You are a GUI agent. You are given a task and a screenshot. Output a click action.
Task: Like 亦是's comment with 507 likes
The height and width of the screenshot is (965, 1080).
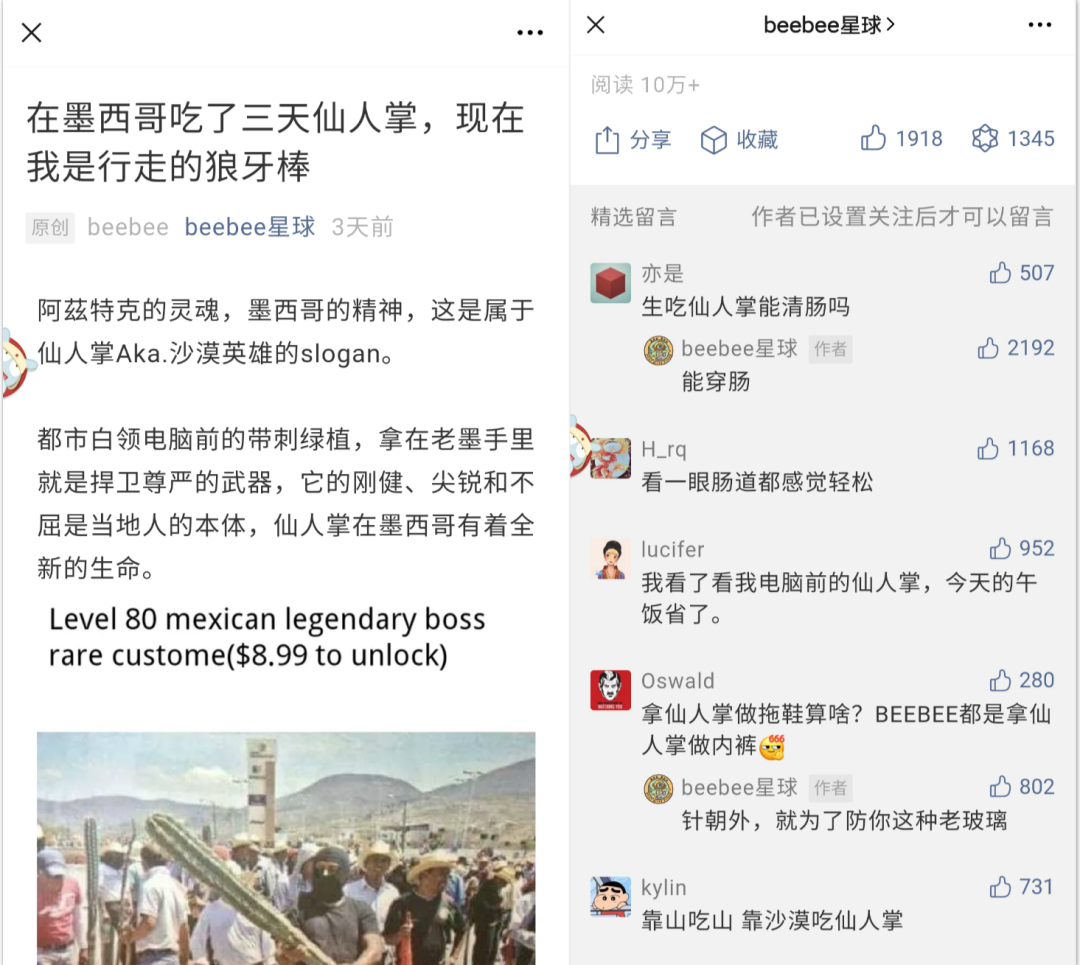coord(1000,273)
